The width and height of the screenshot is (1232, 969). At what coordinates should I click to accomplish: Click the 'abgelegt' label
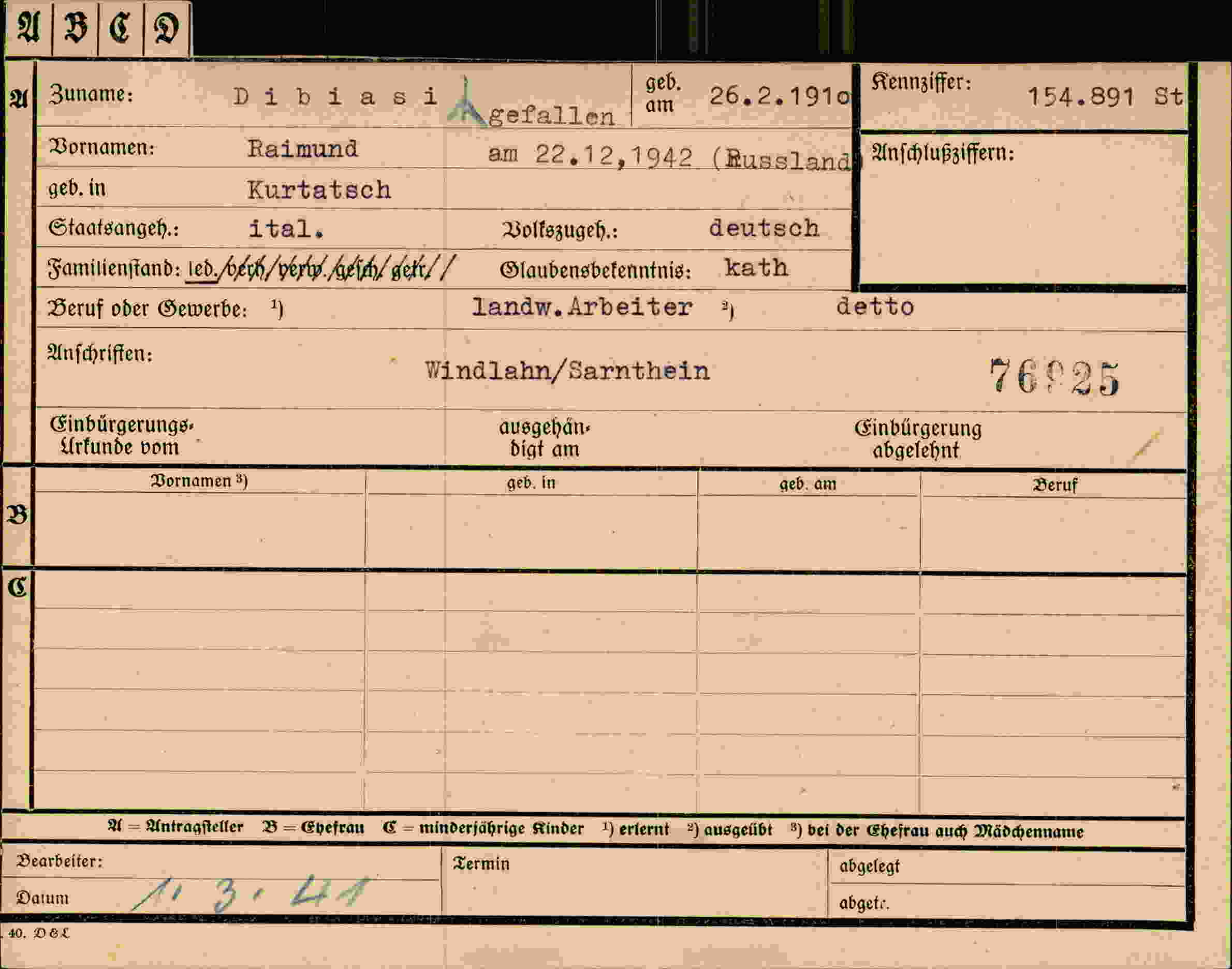[x=870, y=867]
